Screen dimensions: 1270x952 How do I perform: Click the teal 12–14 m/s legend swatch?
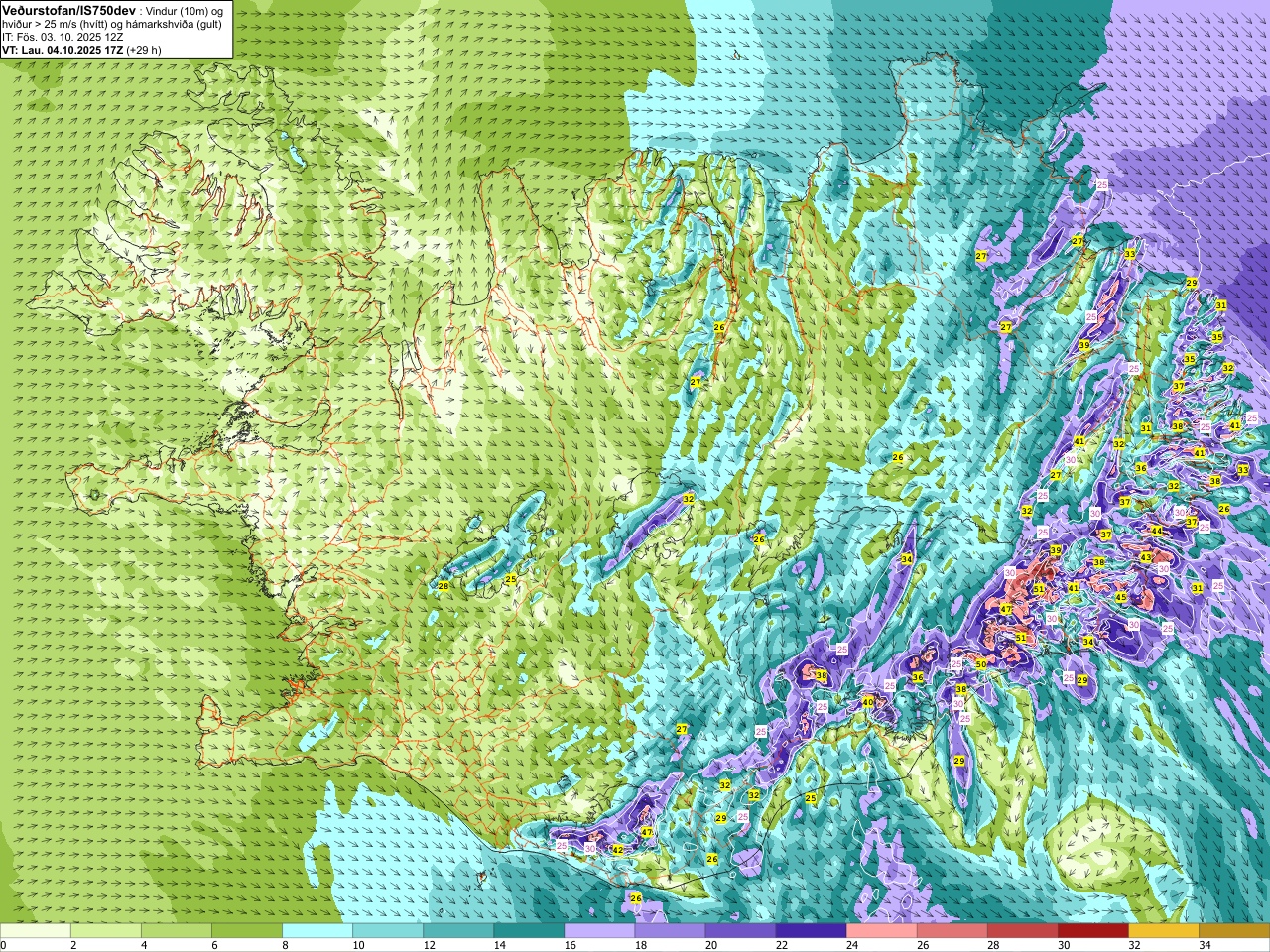458,931
